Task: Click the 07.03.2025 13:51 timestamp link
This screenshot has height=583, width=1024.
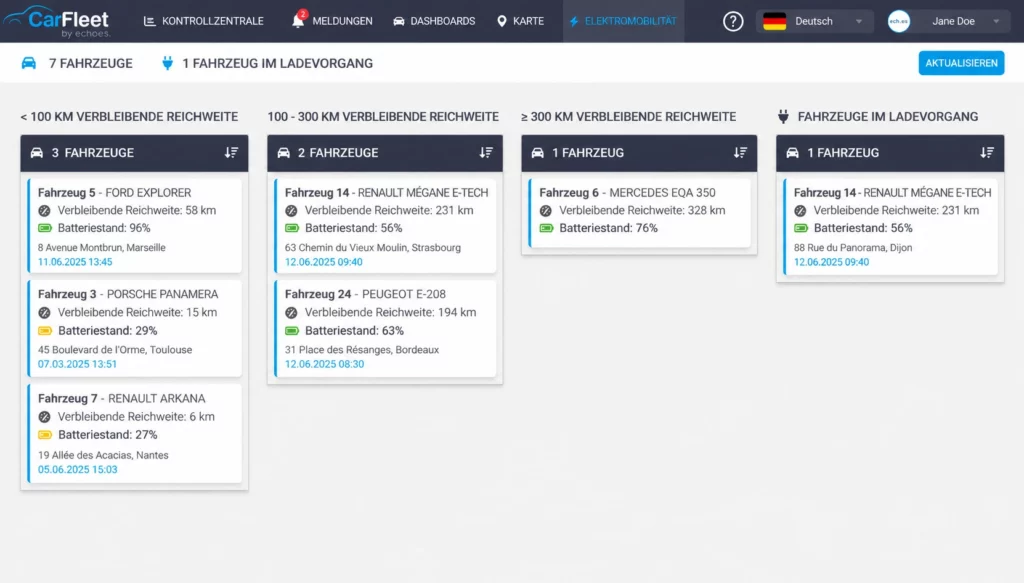Action: tap(77, 364)
